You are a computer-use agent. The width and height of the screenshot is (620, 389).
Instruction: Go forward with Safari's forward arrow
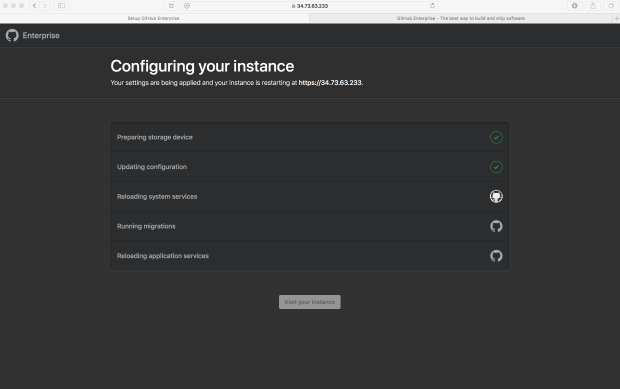click(x=45, y=6)
